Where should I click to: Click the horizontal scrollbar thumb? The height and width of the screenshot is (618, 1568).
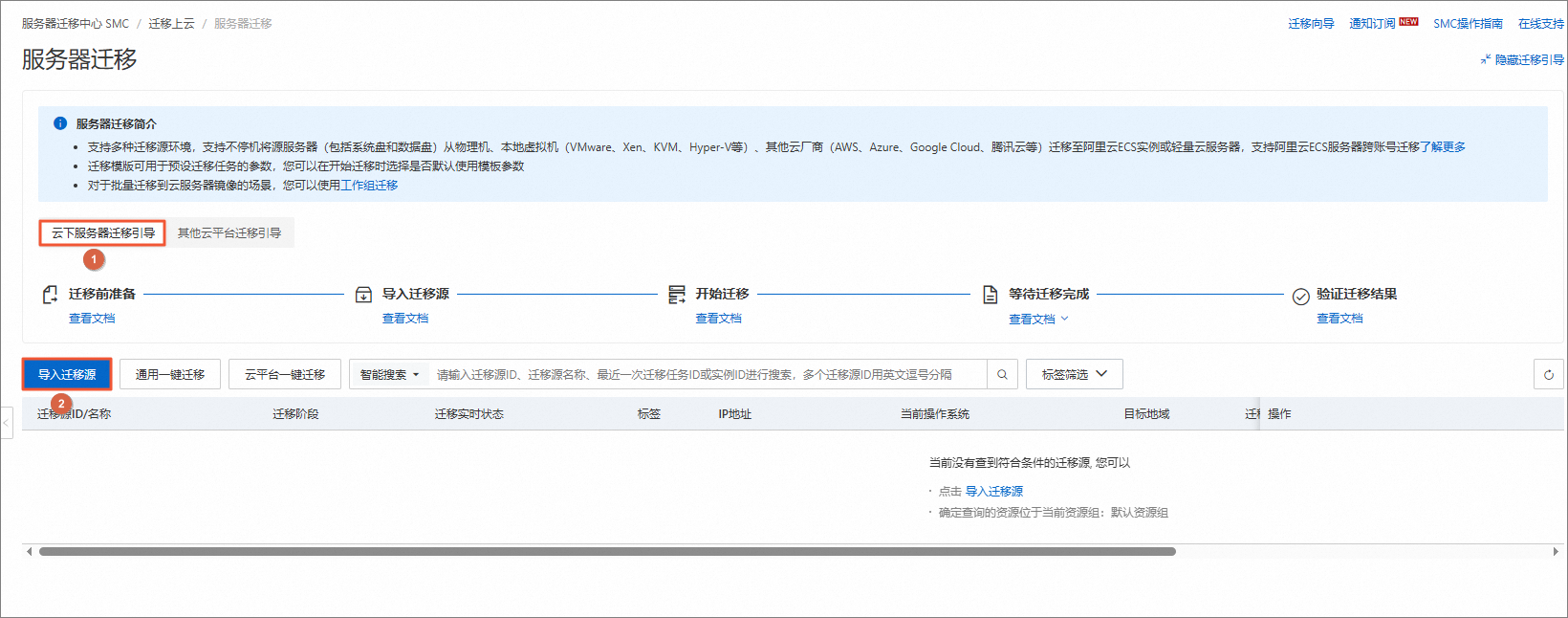pos(607,551)
